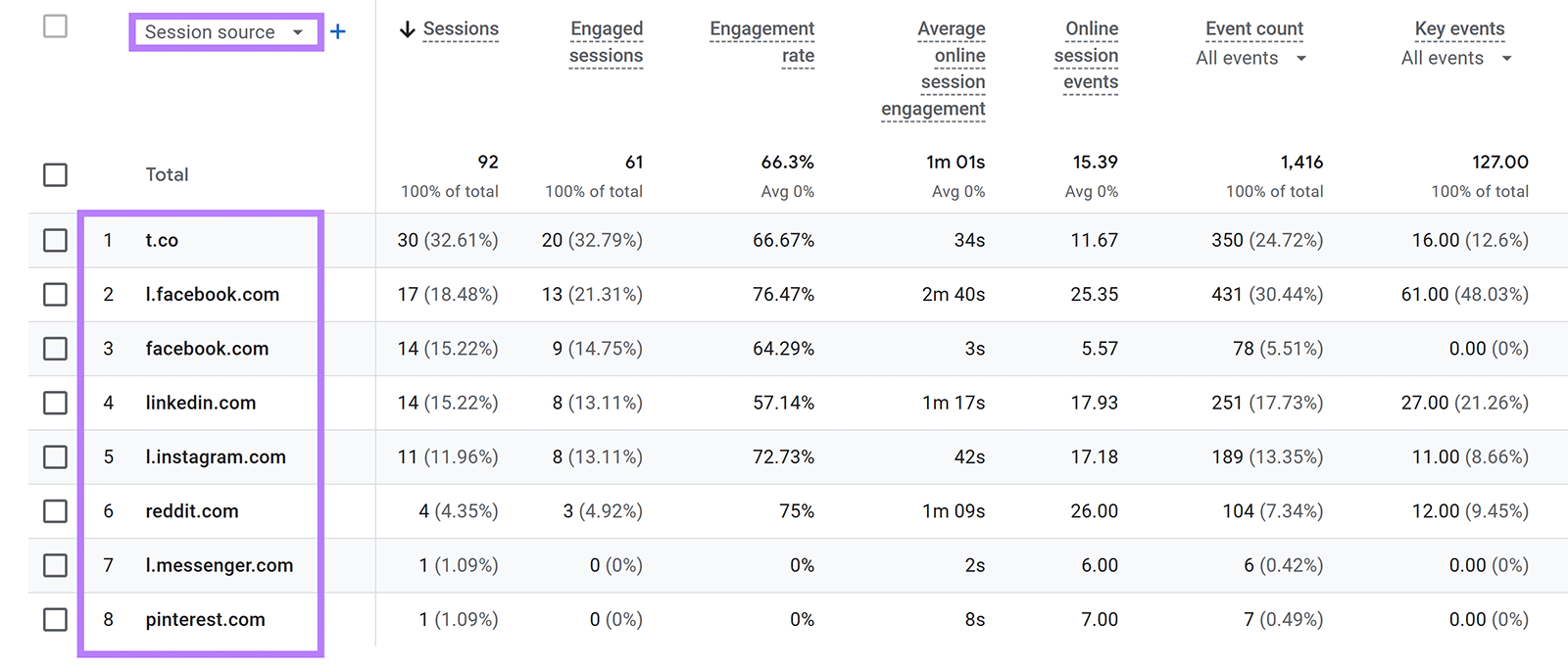Click the Key events column header
The width and height of the screenshot is (1568, 670).
click(1459, 29)
